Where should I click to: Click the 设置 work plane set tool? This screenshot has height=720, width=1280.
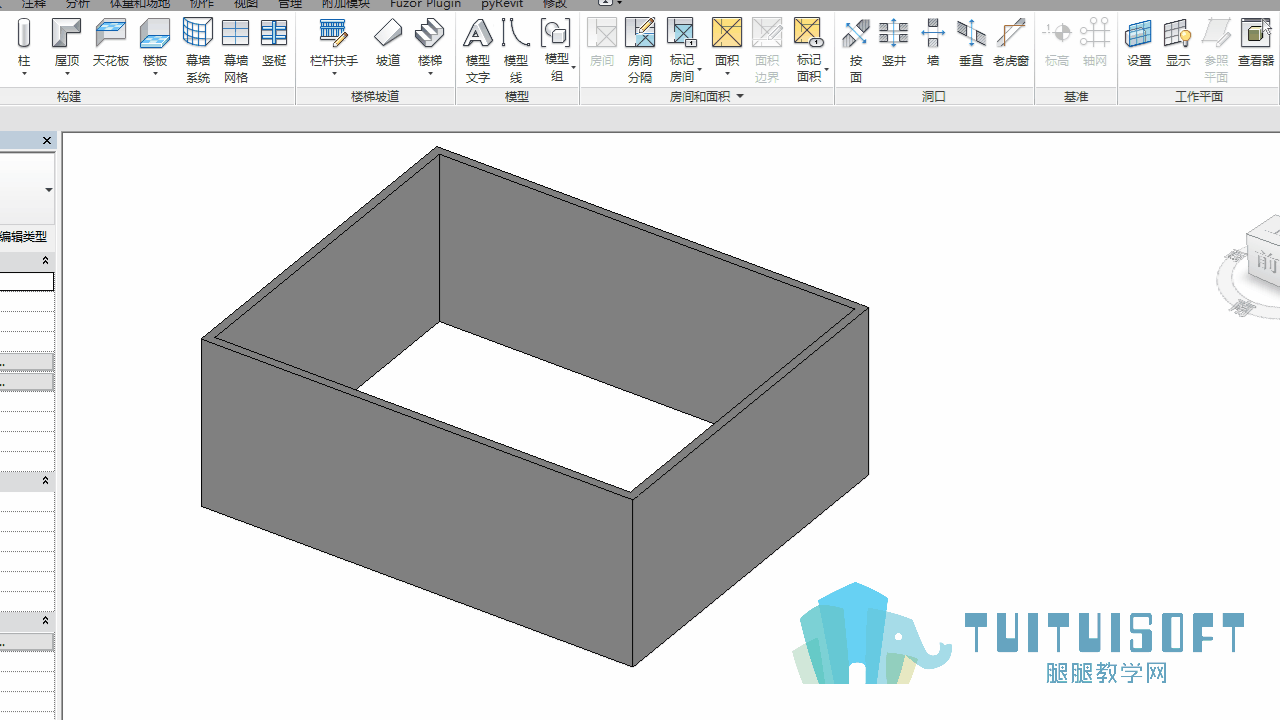point(1139,44)
